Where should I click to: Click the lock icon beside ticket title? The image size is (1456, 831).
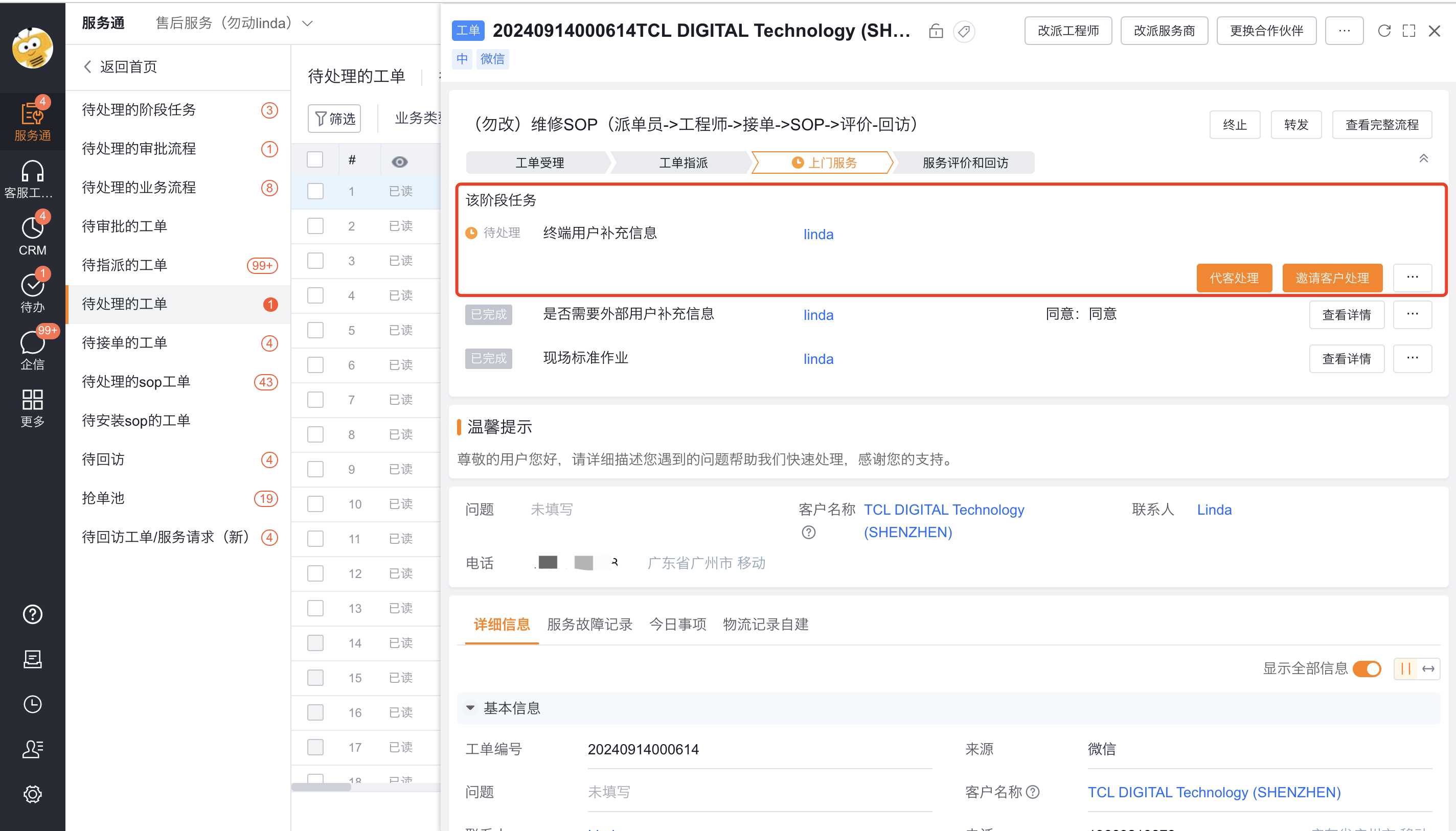pos(936,31)
